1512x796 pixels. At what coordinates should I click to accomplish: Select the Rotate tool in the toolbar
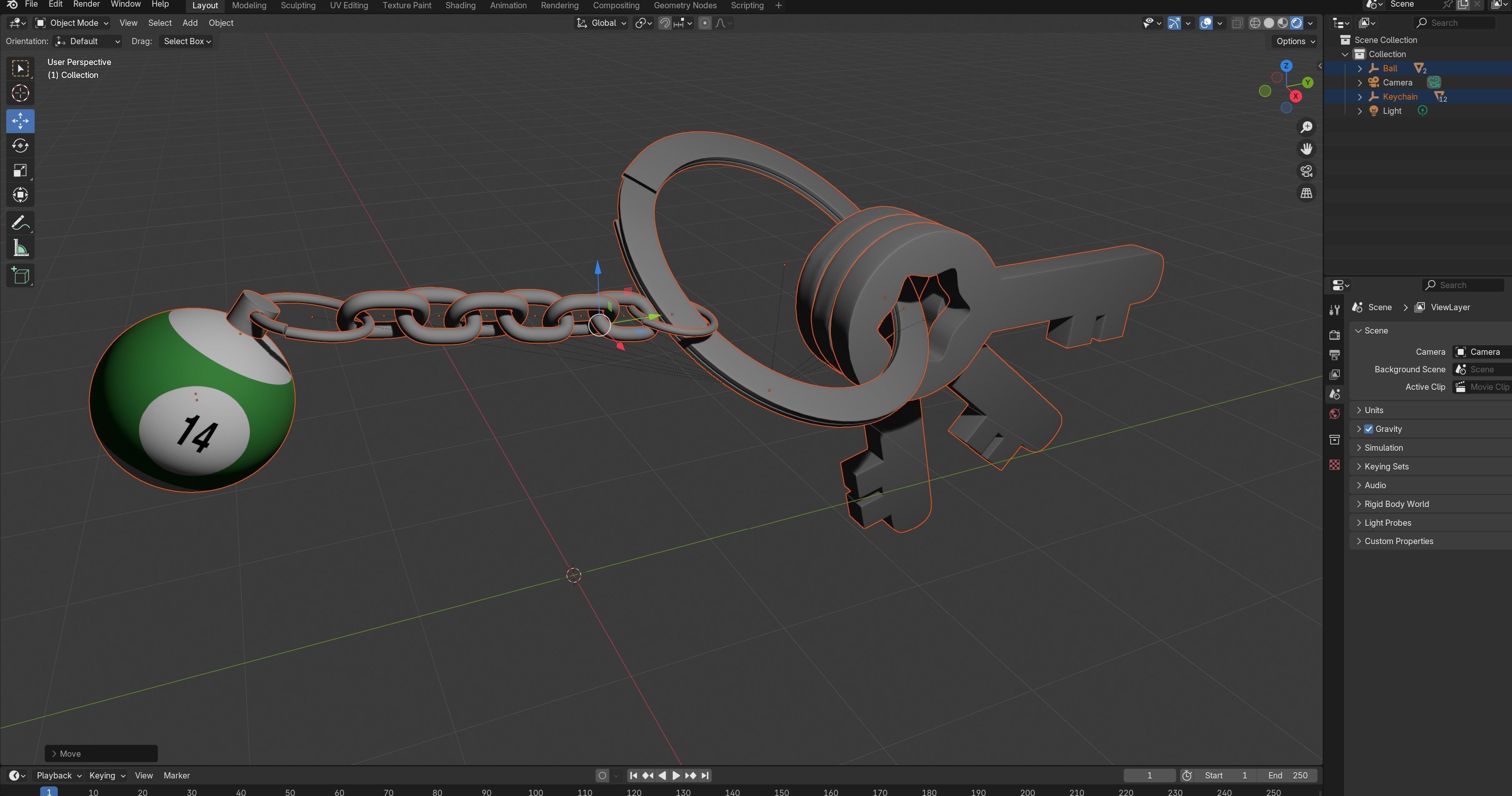tap(20, 146)
